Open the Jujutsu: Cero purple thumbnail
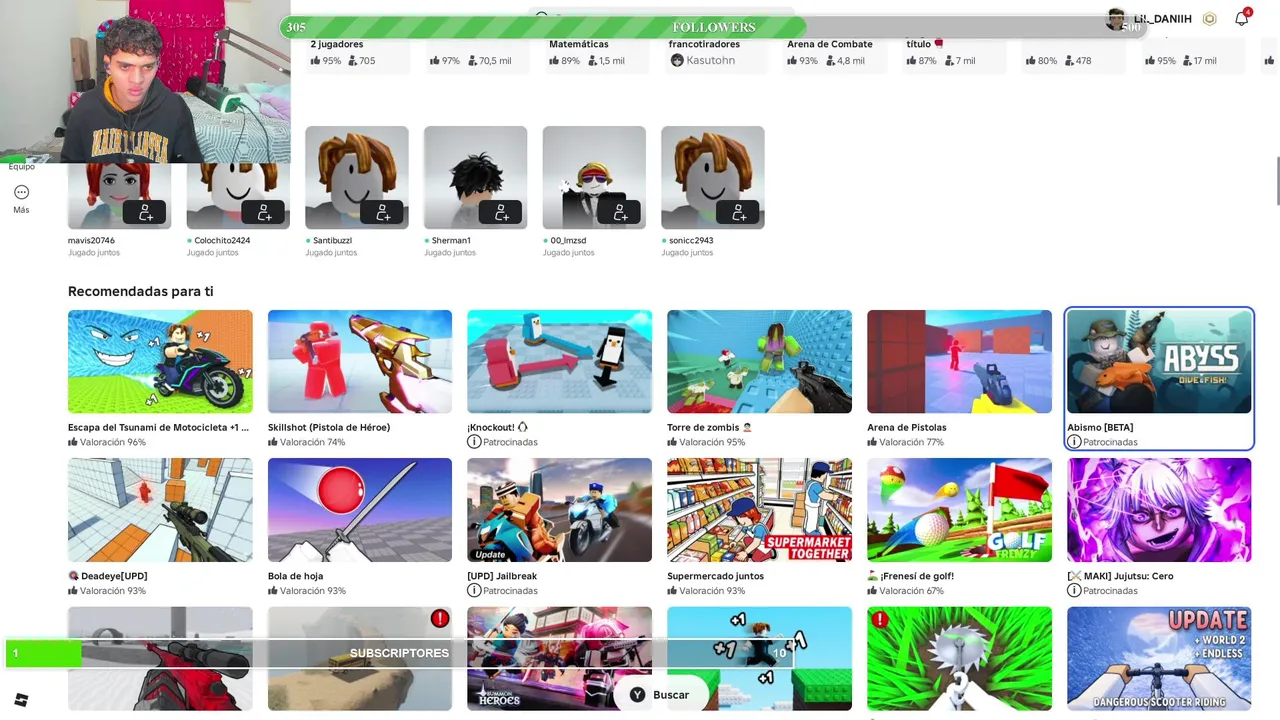The width and height of the screenshot is (1280, 720). 1159,510
